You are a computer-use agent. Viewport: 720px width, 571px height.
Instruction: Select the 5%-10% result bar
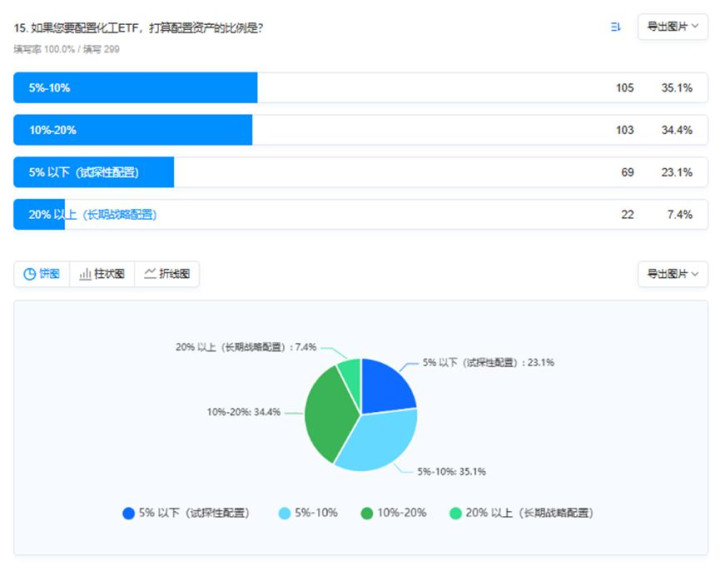(360, 88)
